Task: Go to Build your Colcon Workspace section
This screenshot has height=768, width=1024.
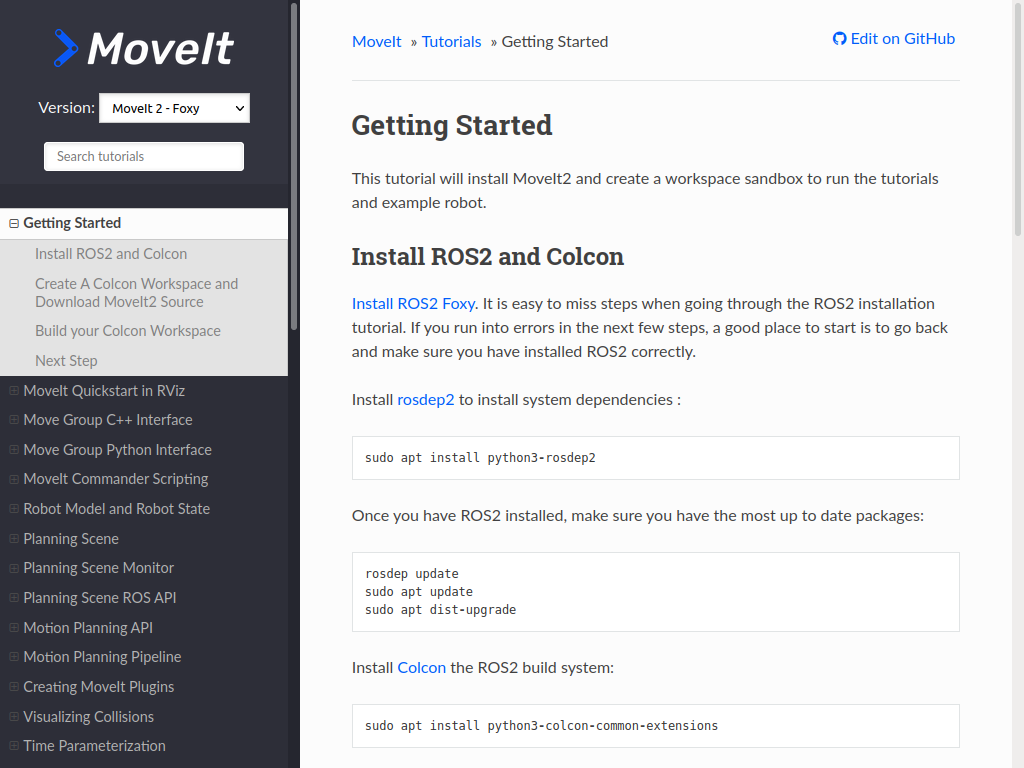Action: coord(128,331)
